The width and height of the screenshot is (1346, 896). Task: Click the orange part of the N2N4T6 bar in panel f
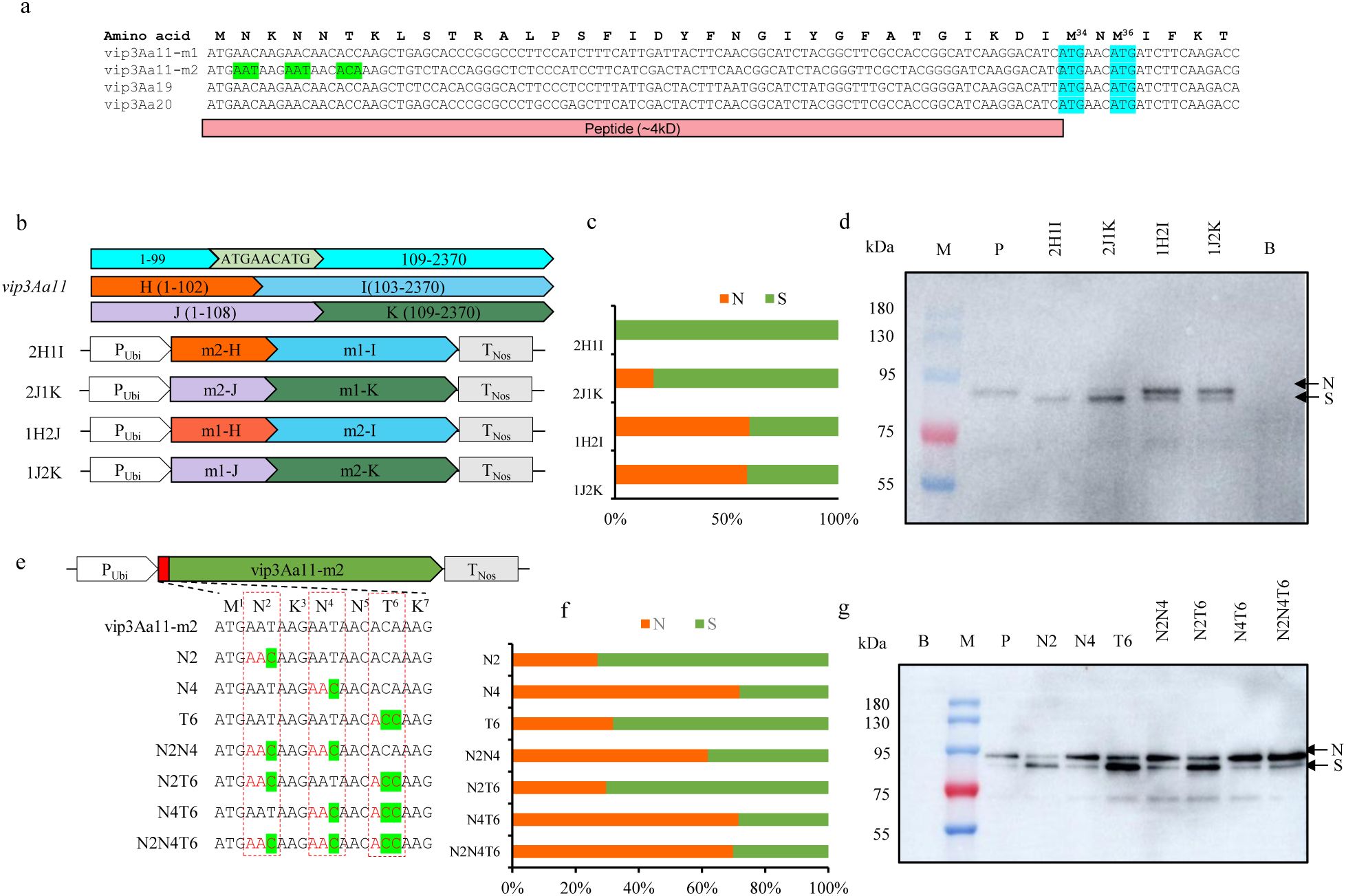(x=623, y=851)
